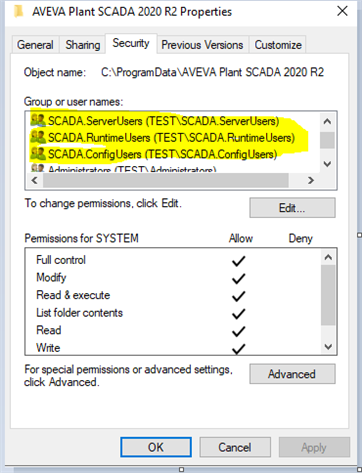362x473 pixels.
Task: Click the folder icon in the title bar
Action: point(19,11)
